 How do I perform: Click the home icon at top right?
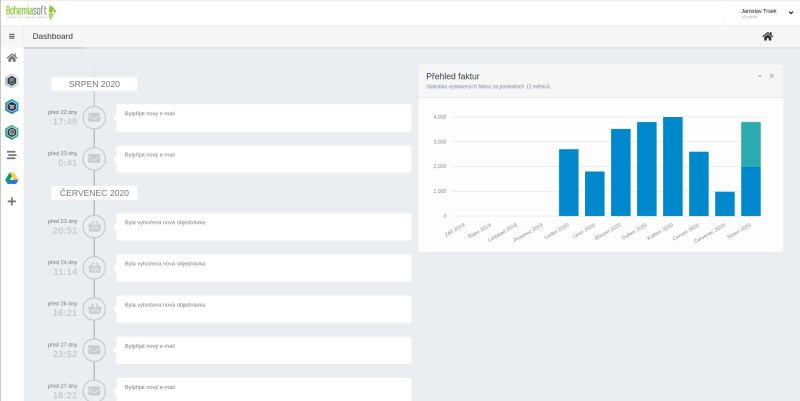click(x=767, y=37)
